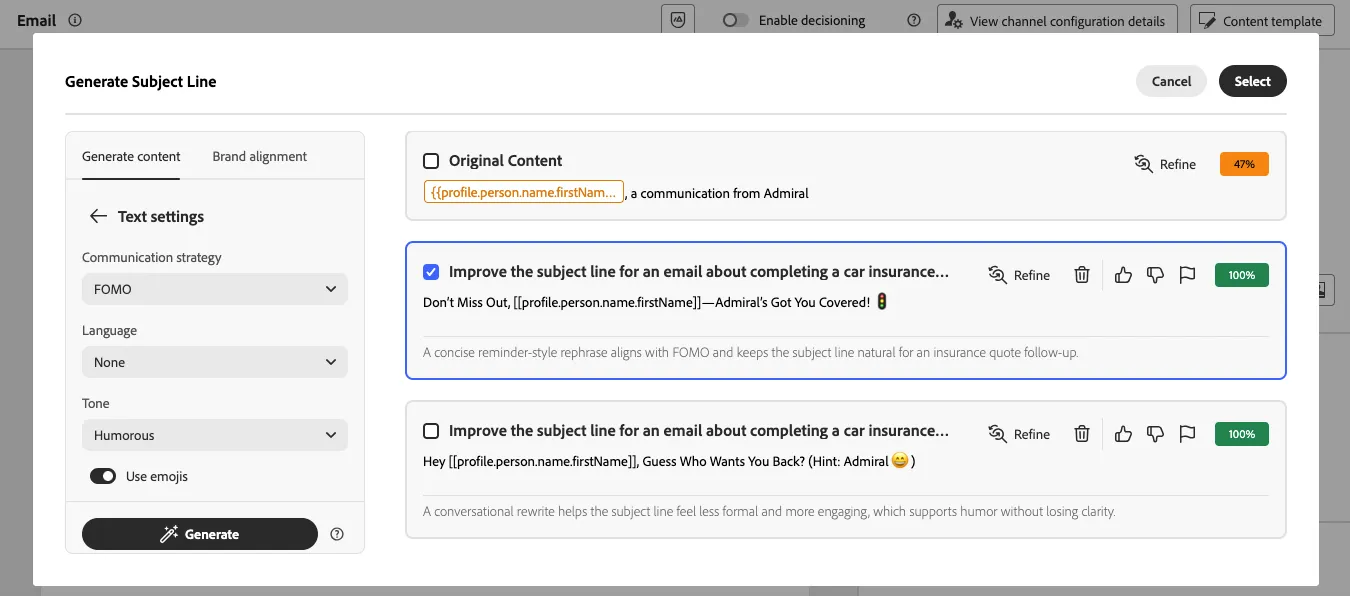Click the "A concise reminder-style rephrase" explanation

(x=751, y=352)
